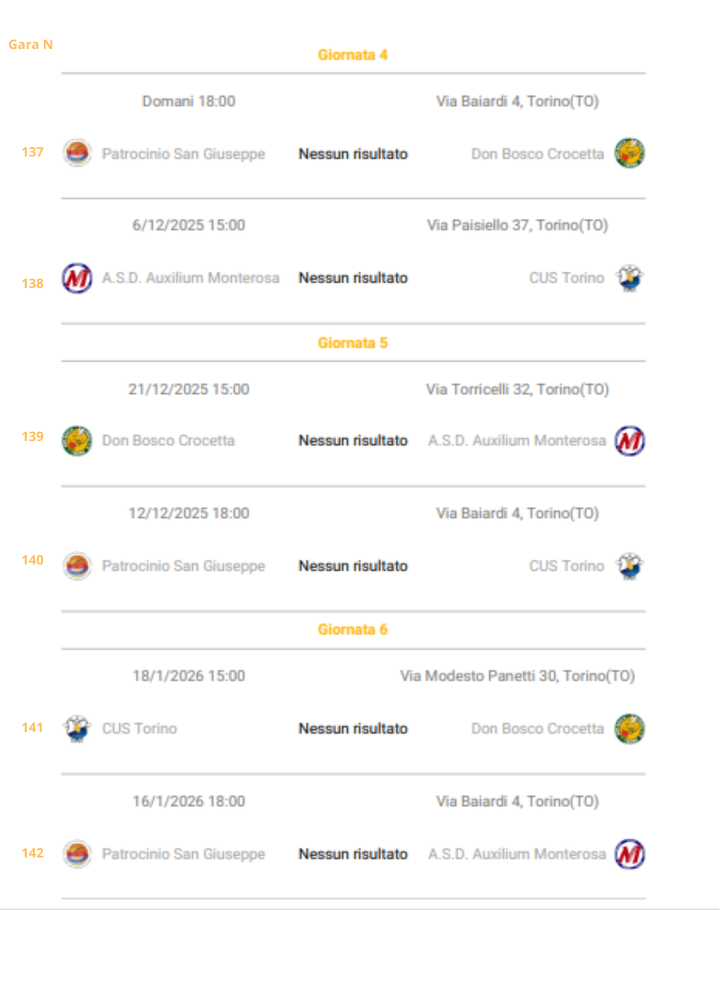Image resolution: width=720 pixels, height=1000 pixels.
Task: Click Auxilium Monterosa logo in match 138
Action: tap(77, 278)
